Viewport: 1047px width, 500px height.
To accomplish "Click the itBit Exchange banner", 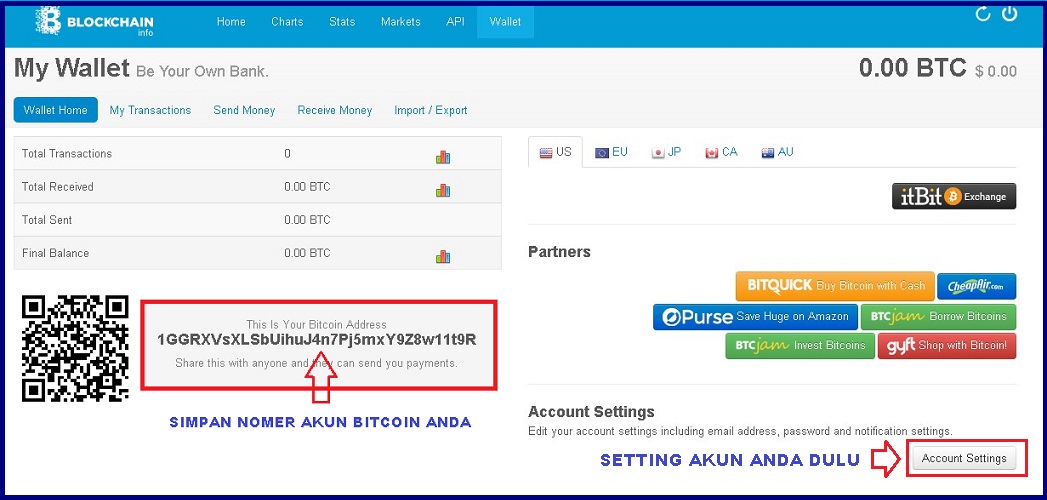I will pyautogui.click(x=954, y=196).
